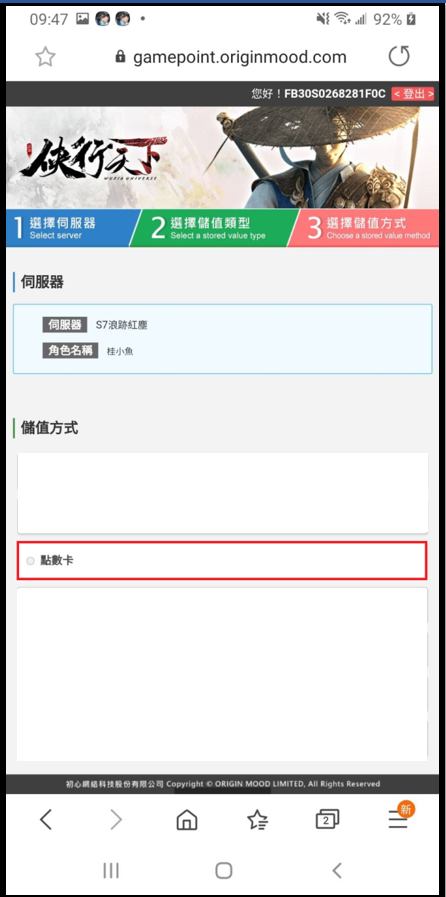
Task: Tap Android home navigation button
Action: pos(224,871)
